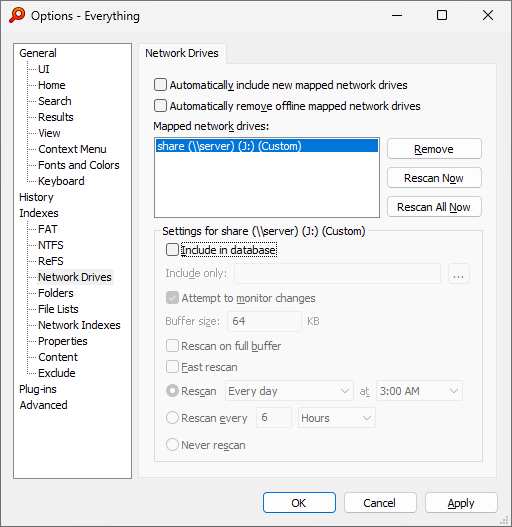512x527 pixels.
Task: Open the Keyboard options page
Action: tap(61, 181)
